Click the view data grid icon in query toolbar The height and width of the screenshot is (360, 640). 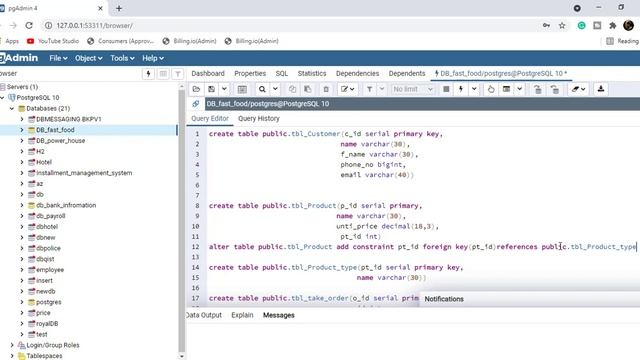click(242, 89)
